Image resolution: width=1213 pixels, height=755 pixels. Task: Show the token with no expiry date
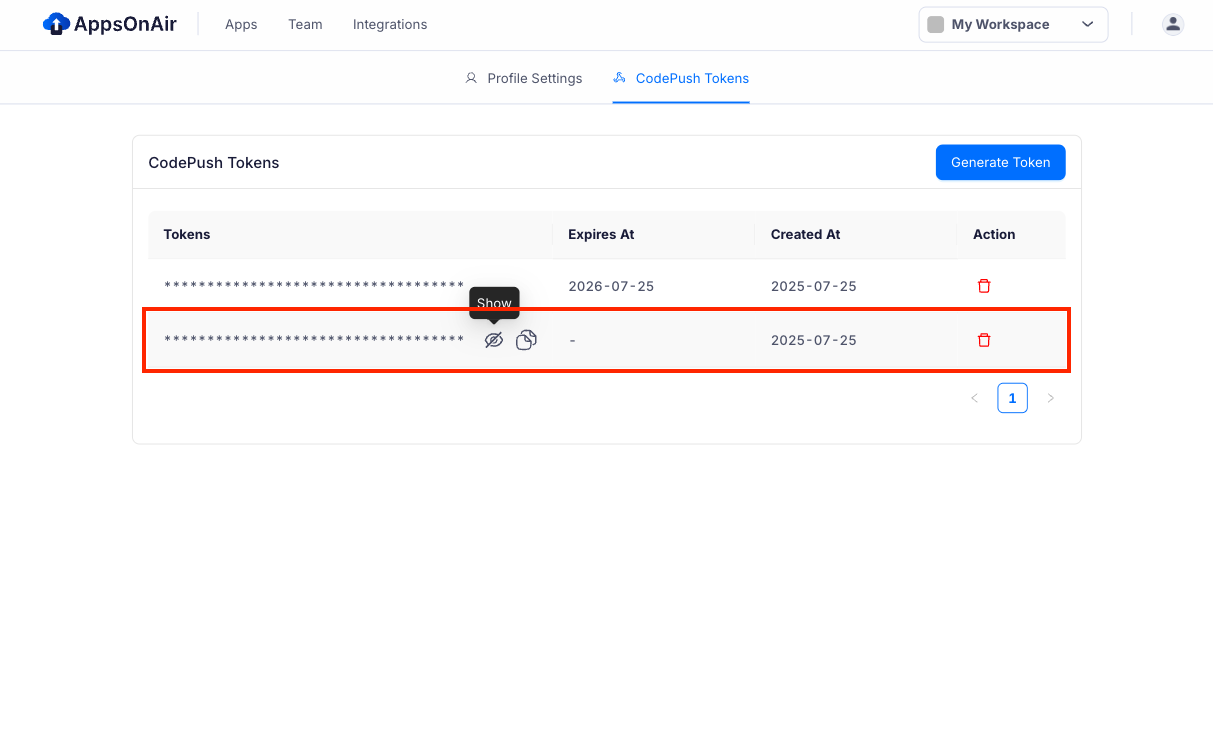(493, 340)
